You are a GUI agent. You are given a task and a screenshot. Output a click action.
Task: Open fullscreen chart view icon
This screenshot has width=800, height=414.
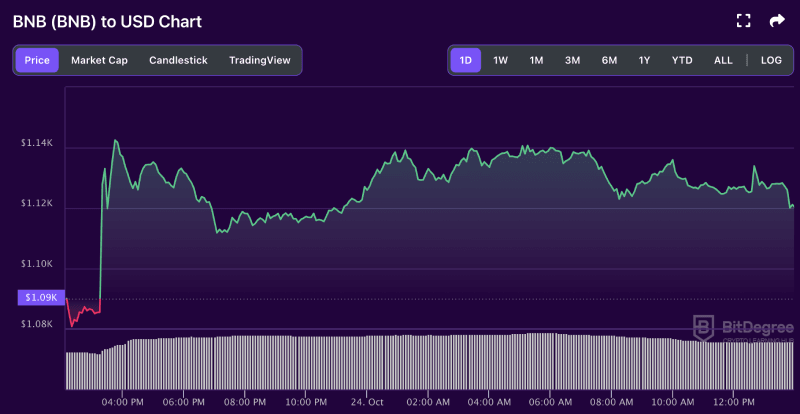point(743,20)
